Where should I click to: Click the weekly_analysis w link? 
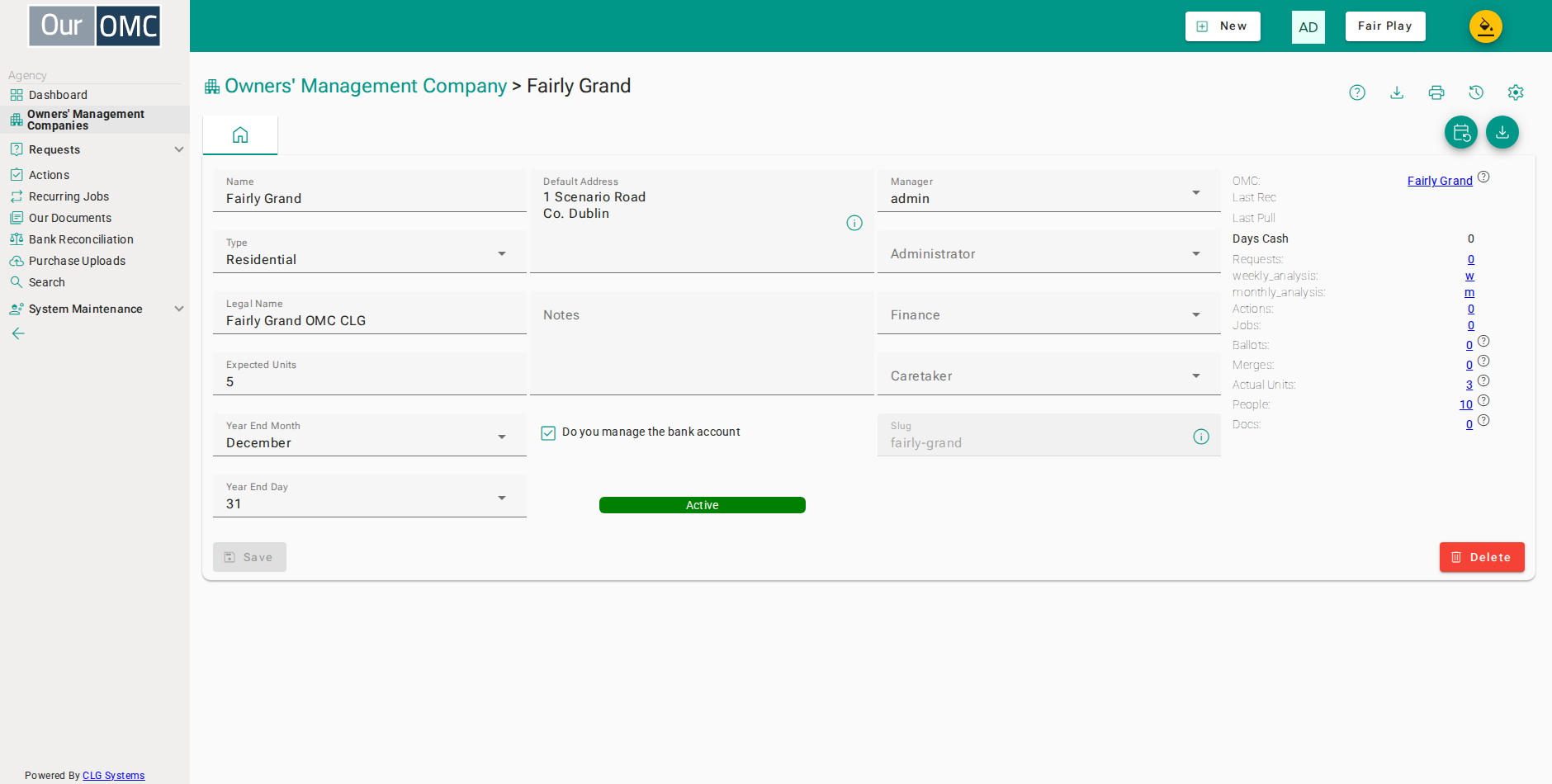tap(1469, 276)
